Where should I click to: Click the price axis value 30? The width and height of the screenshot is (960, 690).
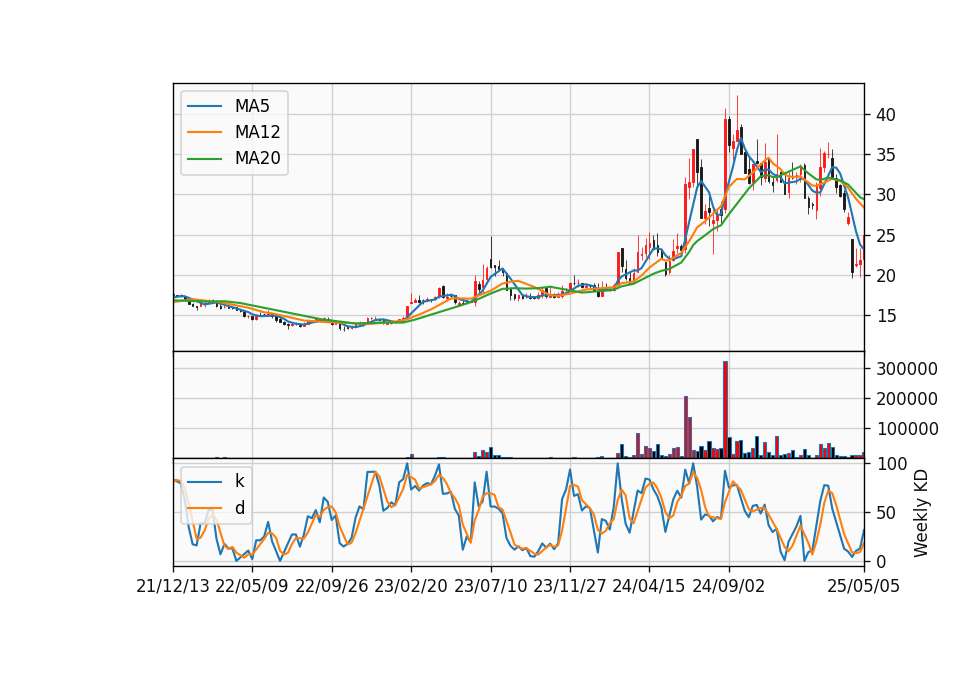click(886, 195)
